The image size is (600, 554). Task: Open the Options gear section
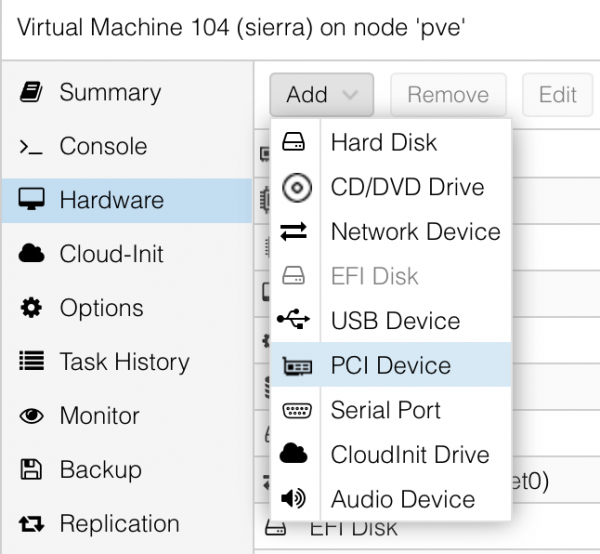pyautogui.click(x=101, y=308)
